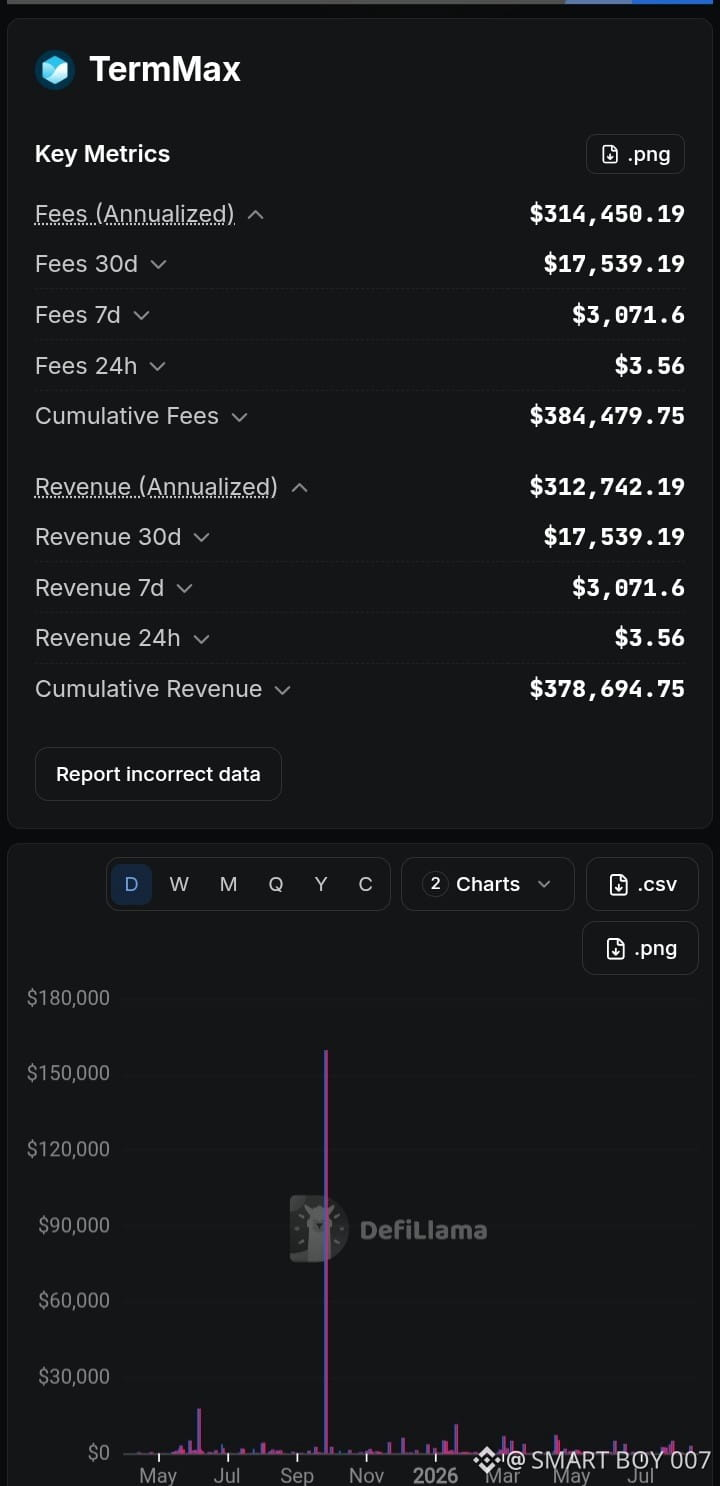The image size is (720, 1486).
Task: Download Key Metrics as .png
Action: pyautogui.click(x=635, y=154)
